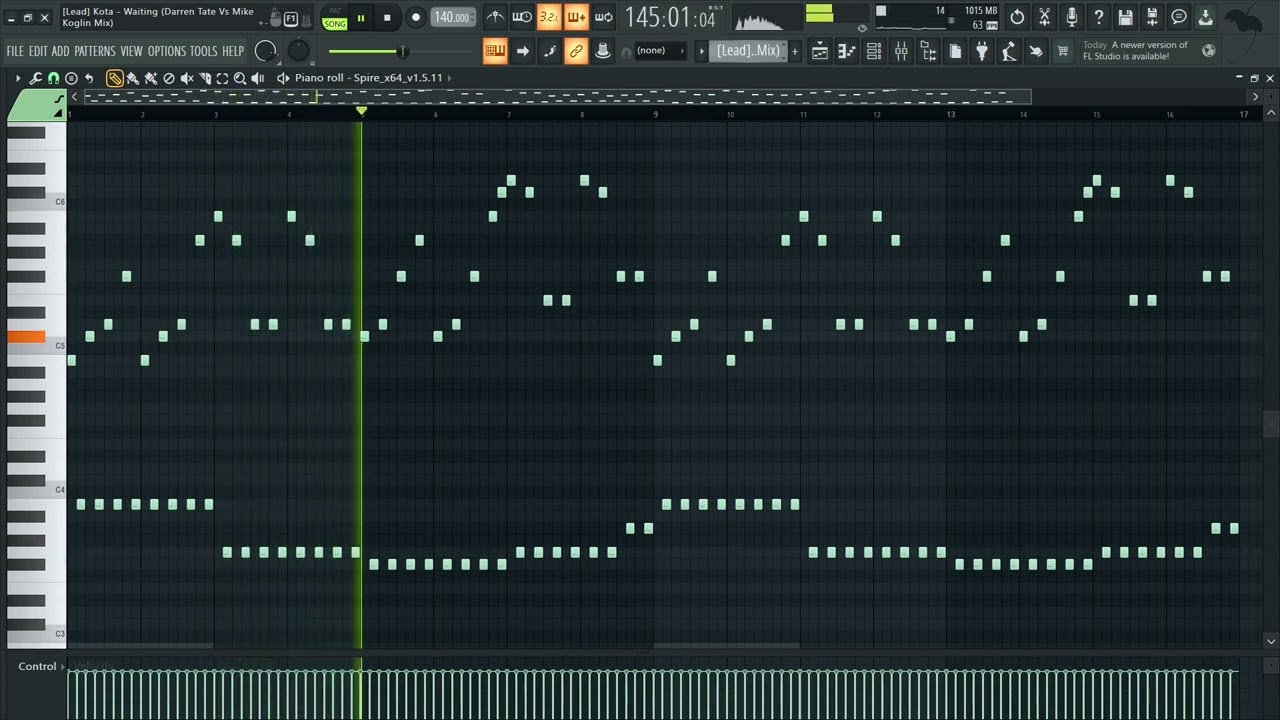Toggle blend recording overdub

coord(576,17)
